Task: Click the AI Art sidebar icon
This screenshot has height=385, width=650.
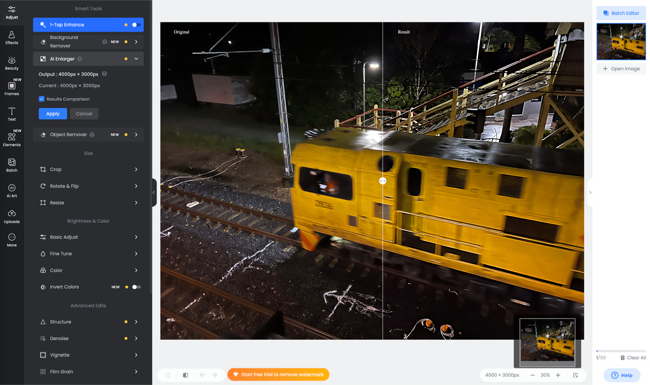Action: (x=12, y=191)
